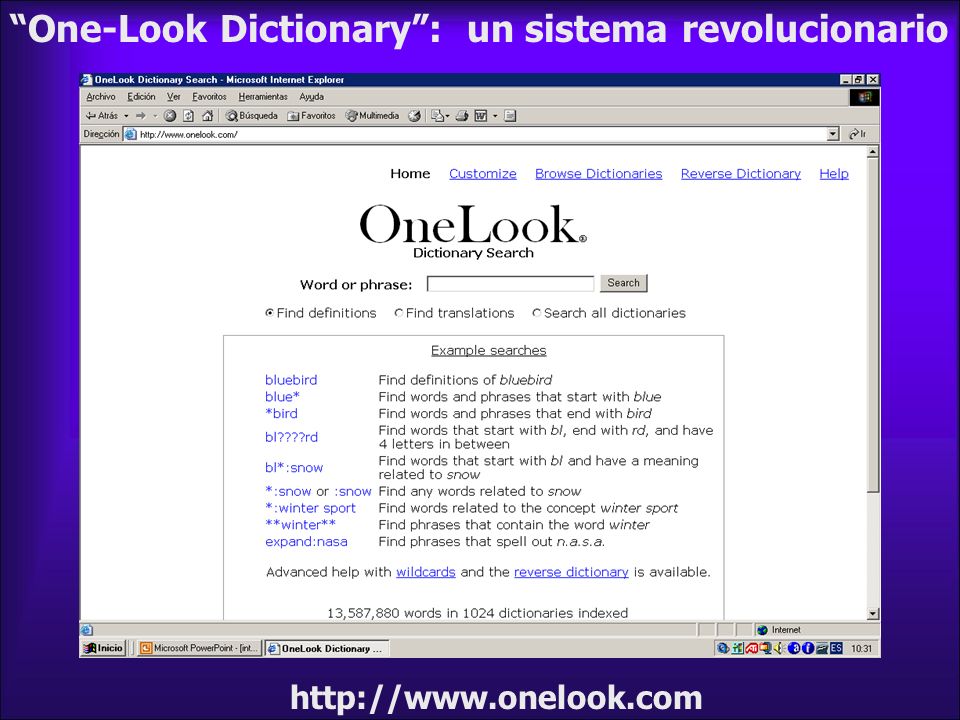The image size is (960, 720).
Task: Open the Multimedia toolbar button
Action: tap(372, 116)
